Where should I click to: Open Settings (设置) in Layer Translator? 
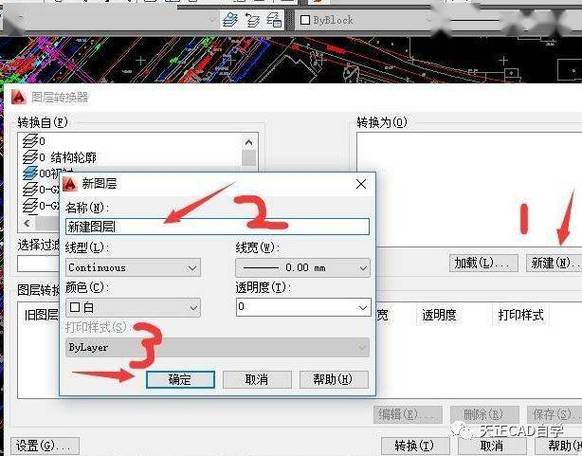point(45,446)
